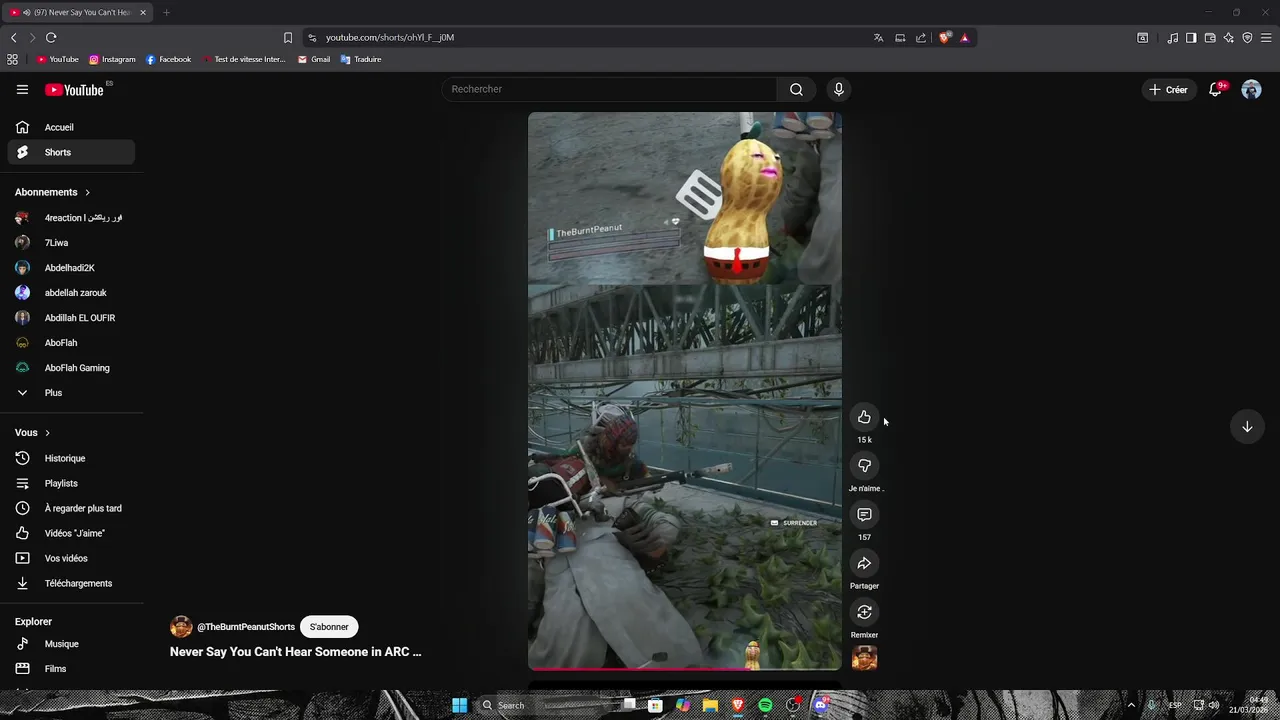The image size is (1280, 720).
Task: Open a new tab with plus button
Action: pyautogui.click(x=166, y=12)
